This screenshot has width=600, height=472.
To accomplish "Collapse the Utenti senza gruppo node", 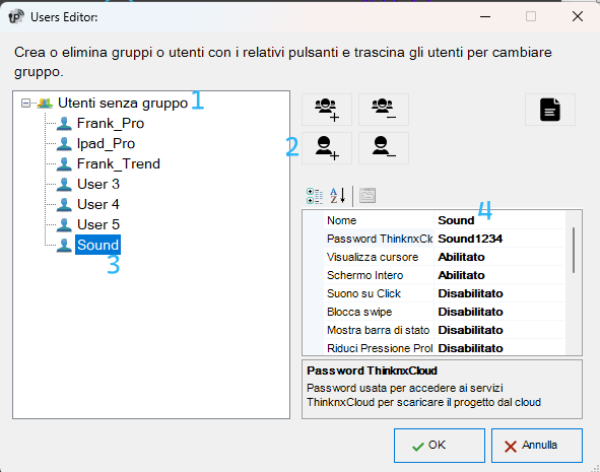I will click(x=26, y=103).
